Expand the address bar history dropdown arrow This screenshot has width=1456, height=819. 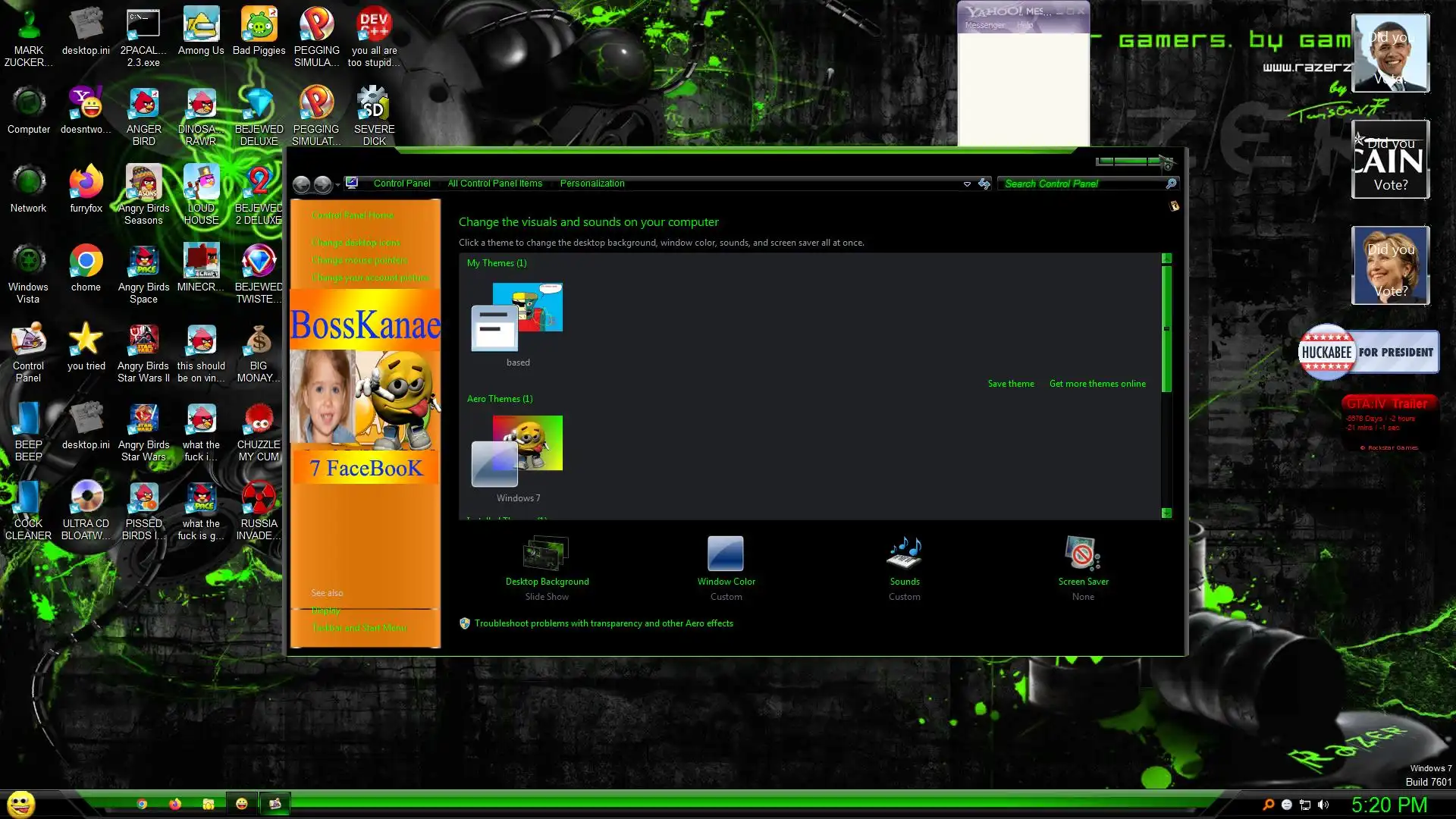click(x=967, y=184)
